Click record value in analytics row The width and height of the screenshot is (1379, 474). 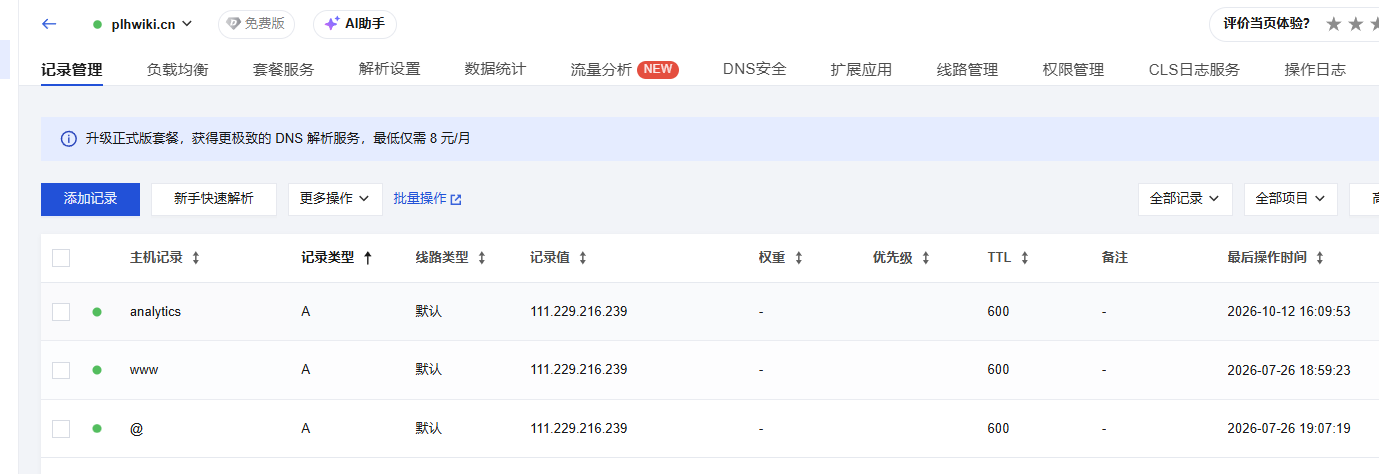pyautogui.click(x=579, y=312)
